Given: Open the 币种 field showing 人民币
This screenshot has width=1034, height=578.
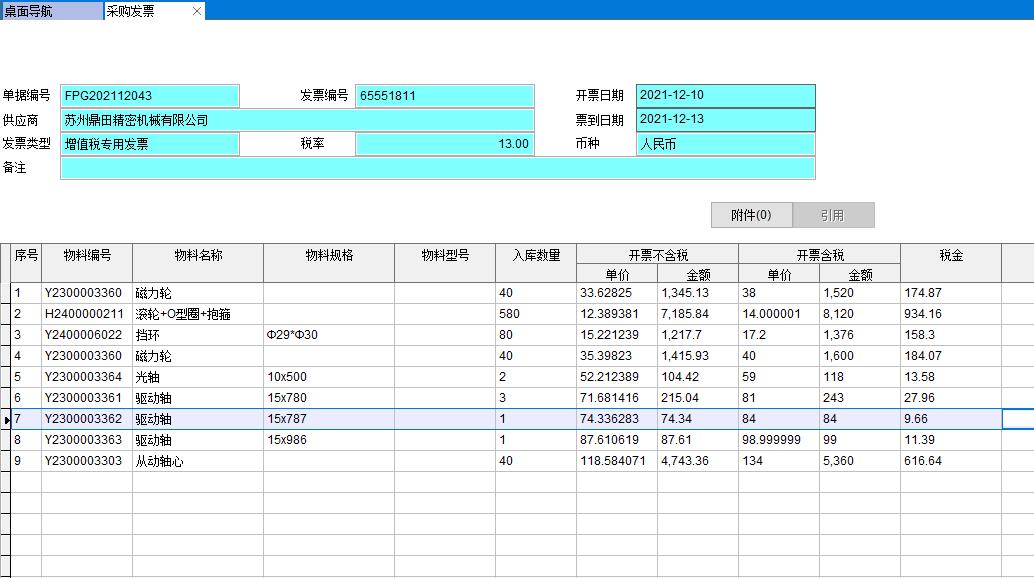Looking at the screenshot, I should tap(725, 144).
